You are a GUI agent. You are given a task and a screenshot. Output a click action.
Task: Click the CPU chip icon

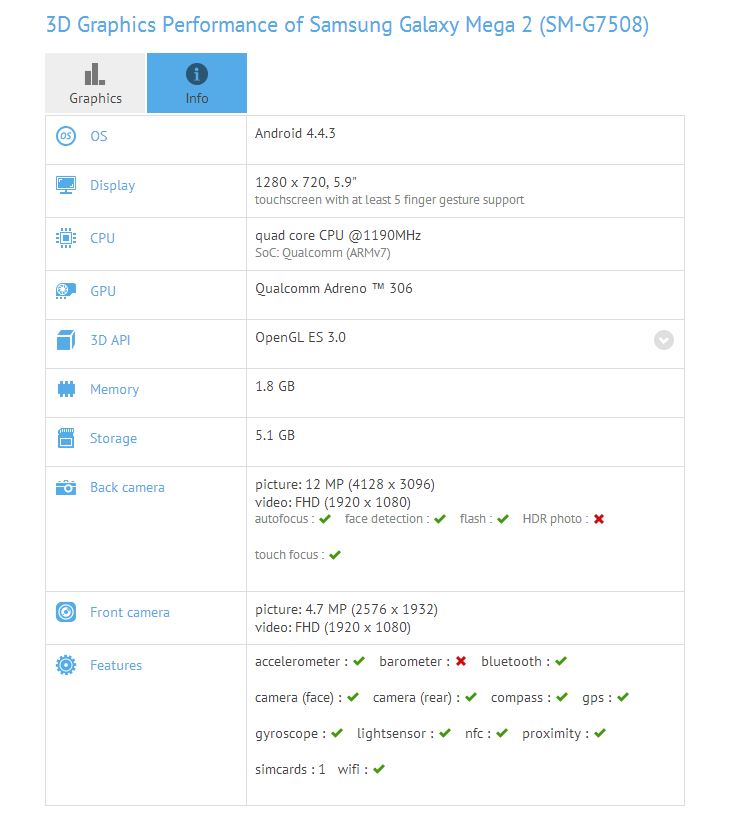pyautogui.click(x=66, y=238)
